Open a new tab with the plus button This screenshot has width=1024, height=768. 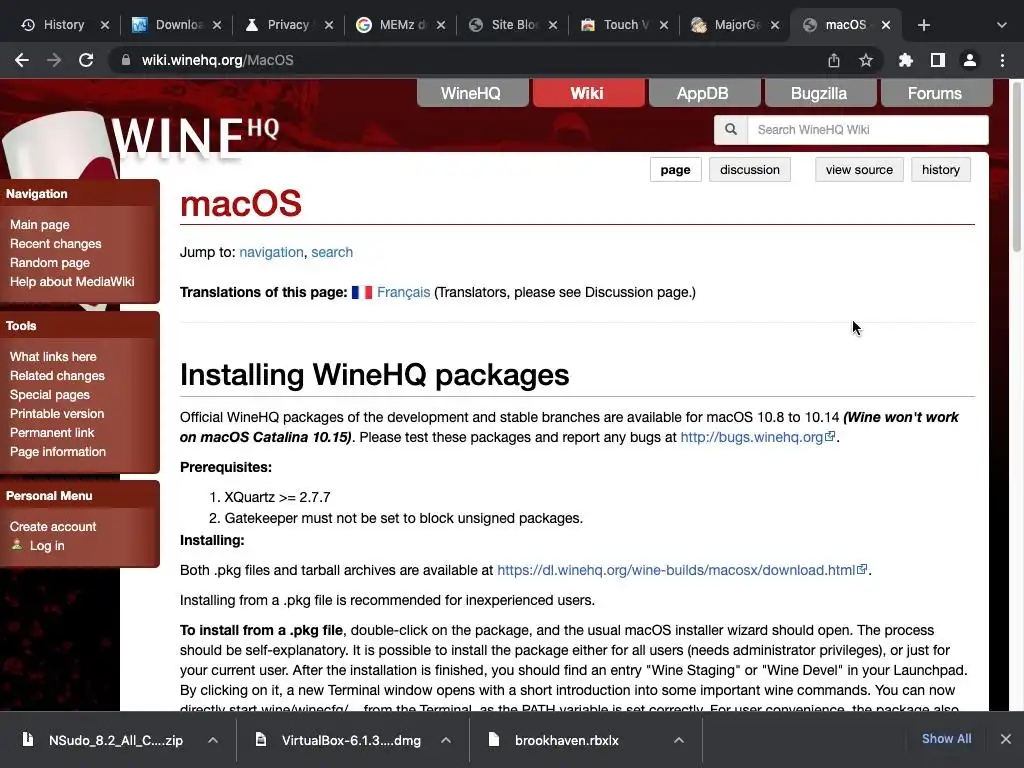[x=923, y=25]
